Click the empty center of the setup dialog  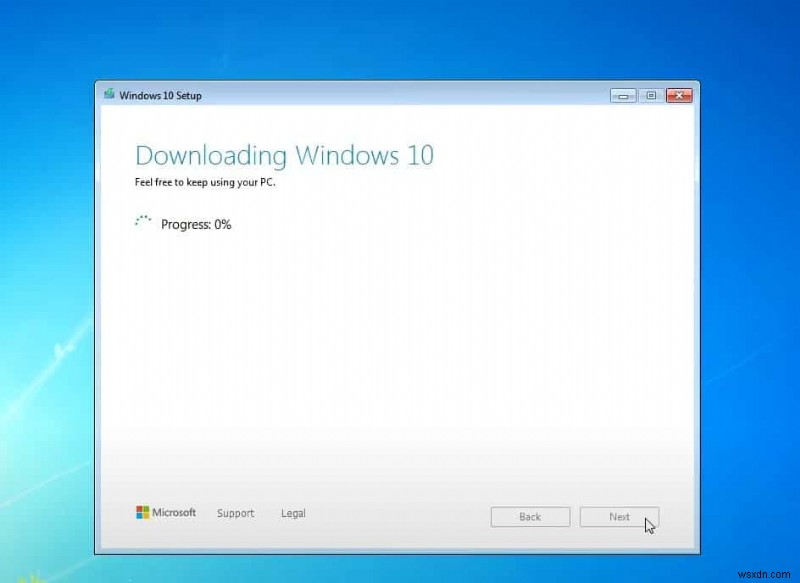pos(400,350)
